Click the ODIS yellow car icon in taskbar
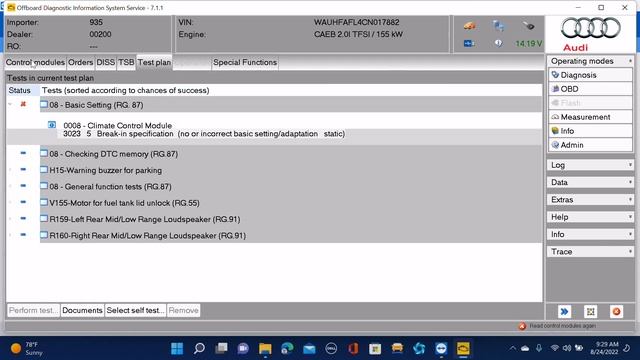This screenshot has height=360, width=640. click(x=463, y=348)
